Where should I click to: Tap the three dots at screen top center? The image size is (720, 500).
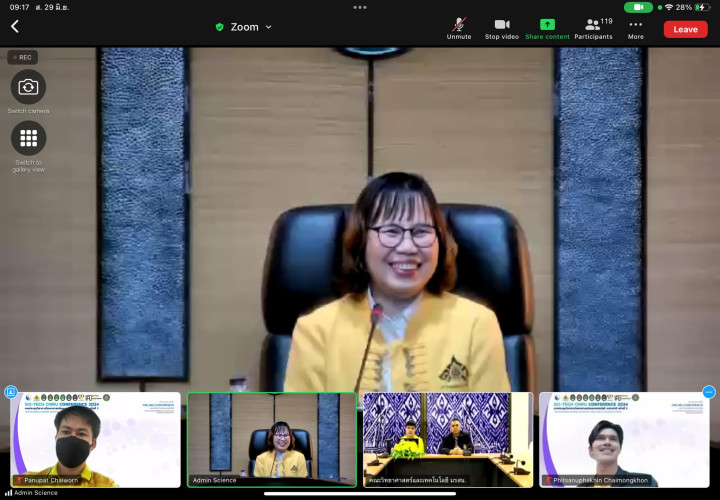[360, 7]
